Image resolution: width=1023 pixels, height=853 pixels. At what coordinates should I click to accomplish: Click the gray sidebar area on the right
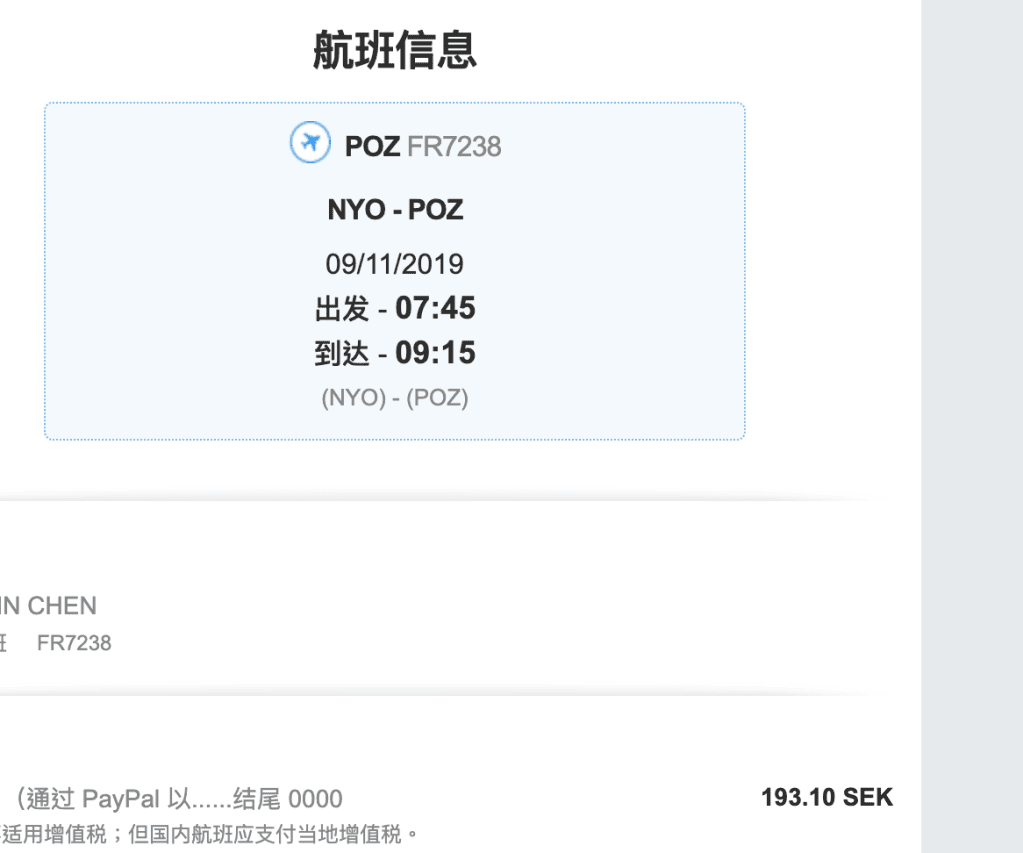(972, 426)
